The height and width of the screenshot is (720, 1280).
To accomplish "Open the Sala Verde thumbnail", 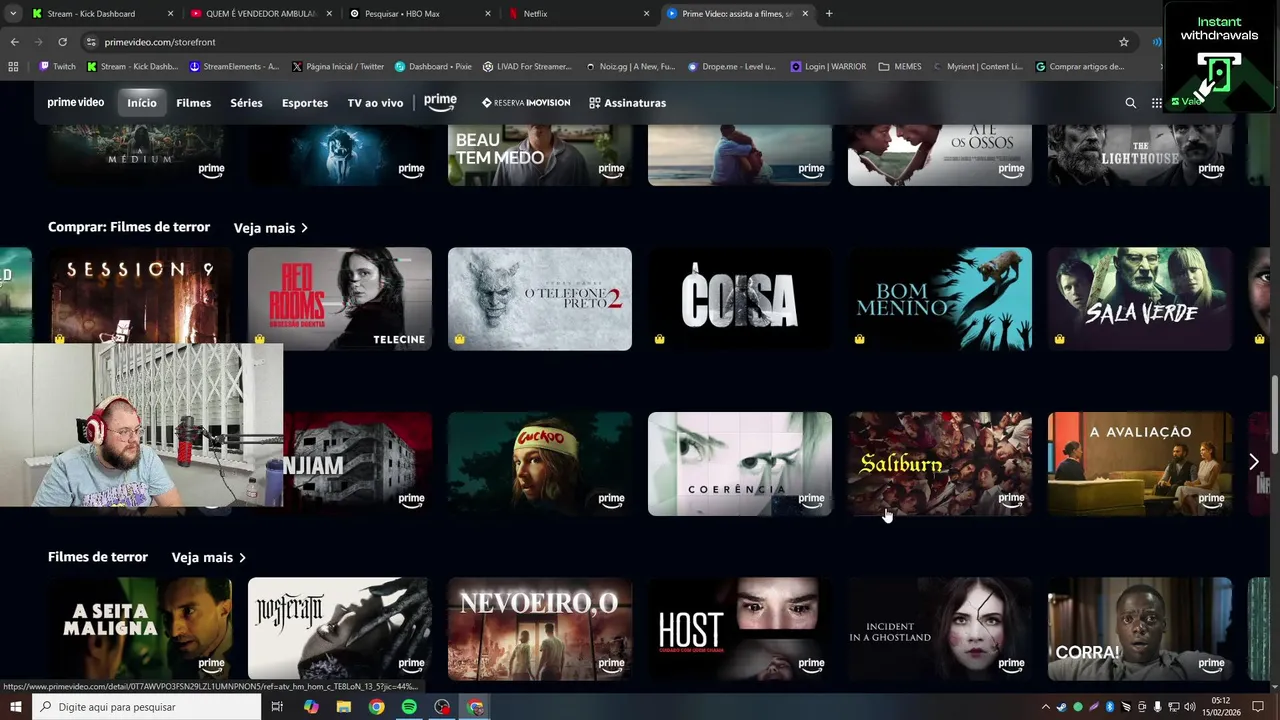I will pos(1140,298).
